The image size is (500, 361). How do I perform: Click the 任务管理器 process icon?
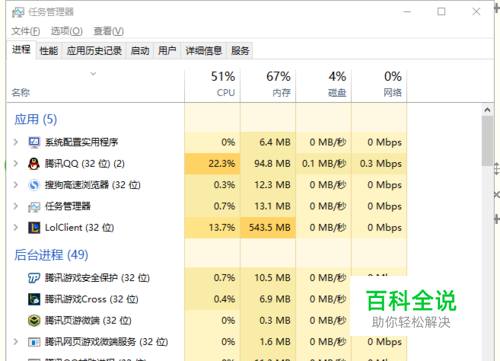click(34, 207)
